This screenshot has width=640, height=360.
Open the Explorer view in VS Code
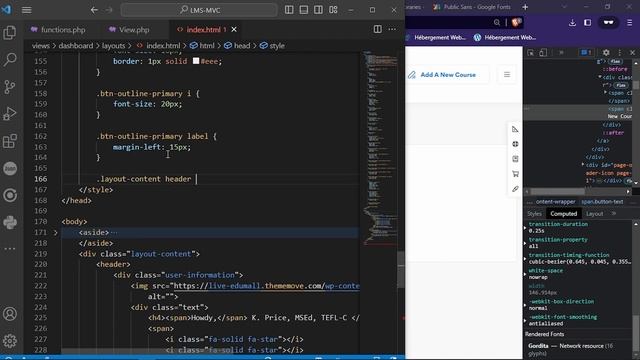click(x=10, y=33)
